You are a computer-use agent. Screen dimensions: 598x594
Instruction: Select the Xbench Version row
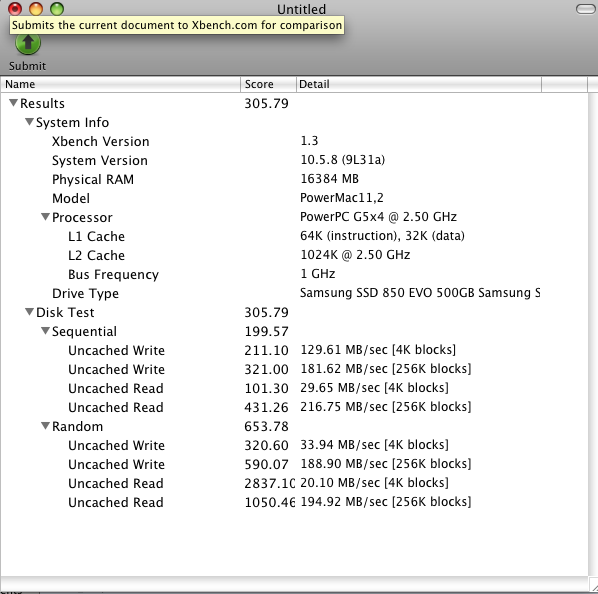click(x=294, y=141)
